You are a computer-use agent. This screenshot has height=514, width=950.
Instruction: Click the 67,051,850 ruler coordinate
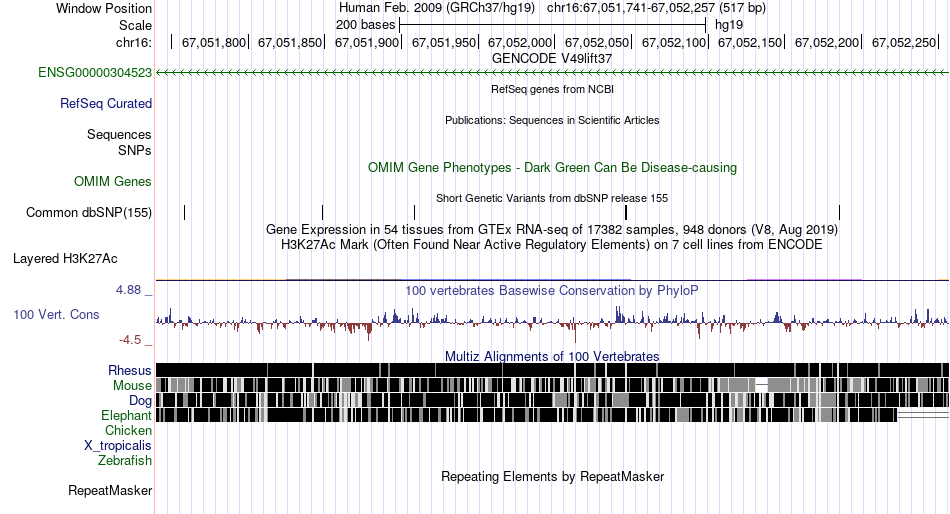tap(290, 42)
